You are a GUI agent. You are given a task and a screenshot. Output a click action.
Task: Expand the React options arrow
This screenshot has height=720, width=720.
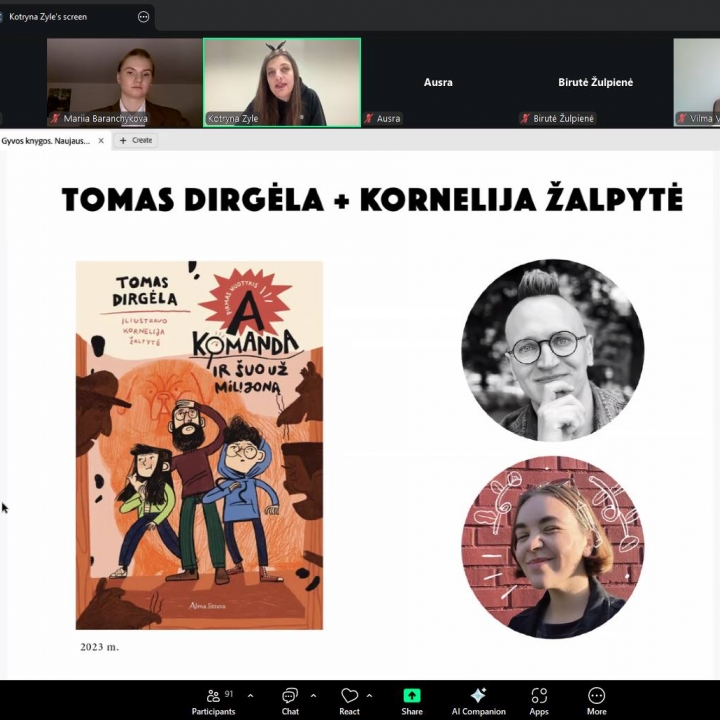(369, 695)
